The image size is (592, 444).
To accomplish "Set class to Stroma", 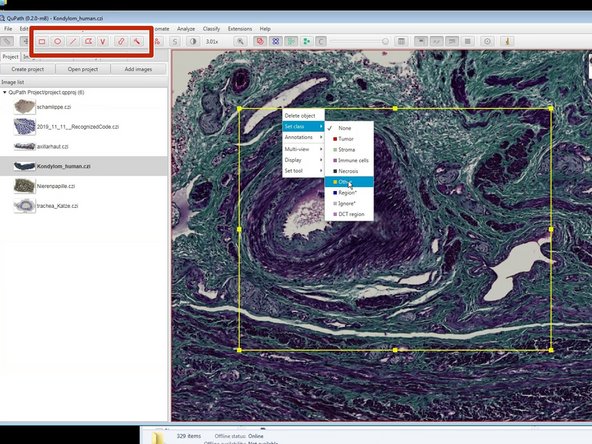I will 349,150.
